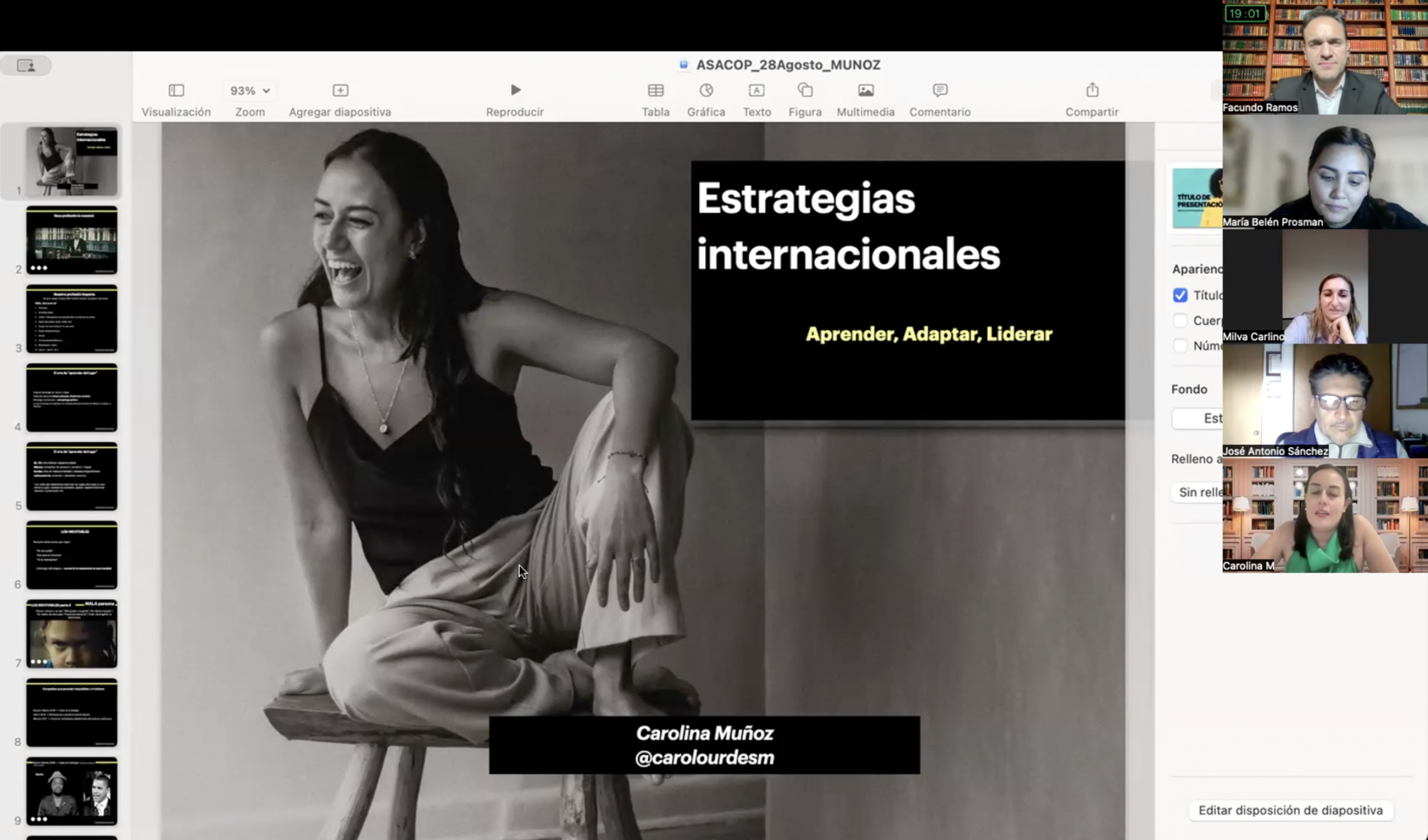Click Agregar diapositiva plus icon
Image resolution: width=1428 pixels, height=840 pixels.
pos(340,91)
